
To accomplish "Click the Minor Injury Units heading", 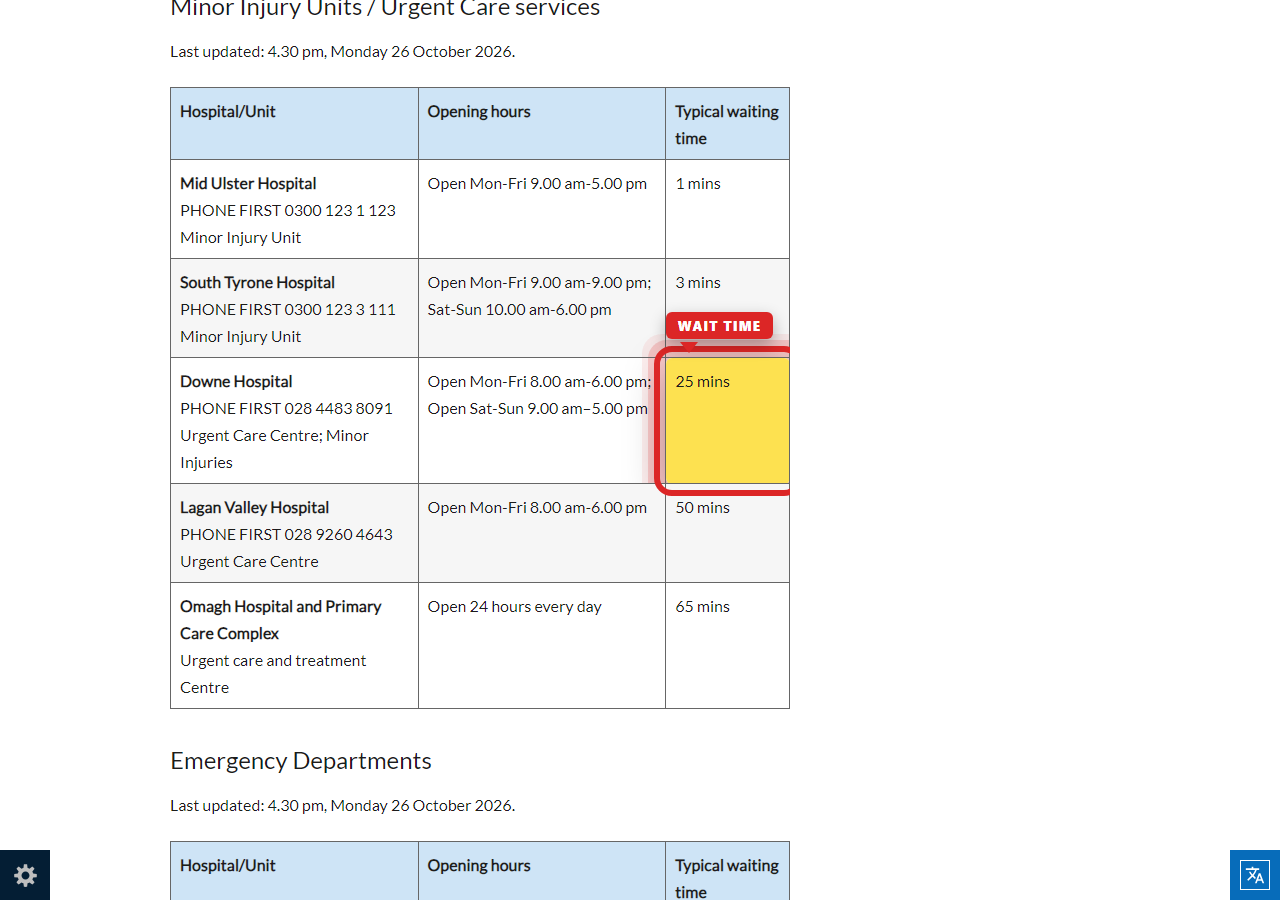I will [385, 8].
